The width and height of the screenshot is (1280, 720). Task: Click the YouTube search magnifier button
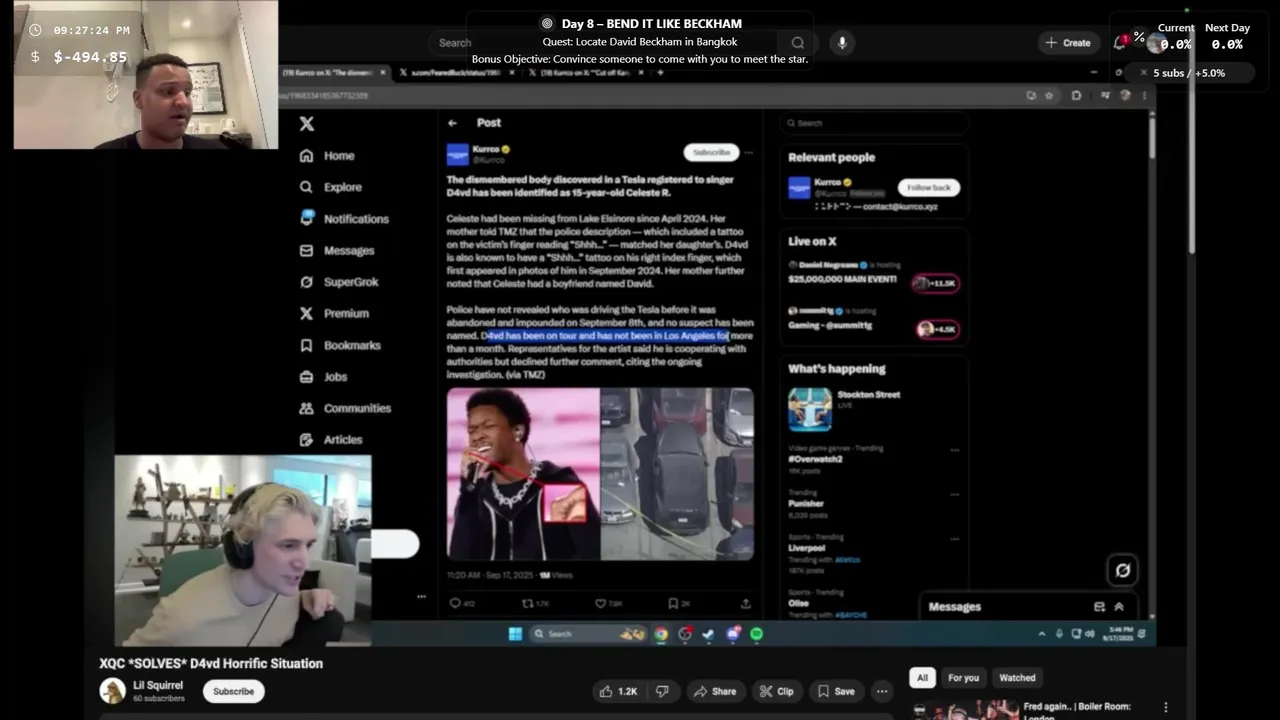798,43
